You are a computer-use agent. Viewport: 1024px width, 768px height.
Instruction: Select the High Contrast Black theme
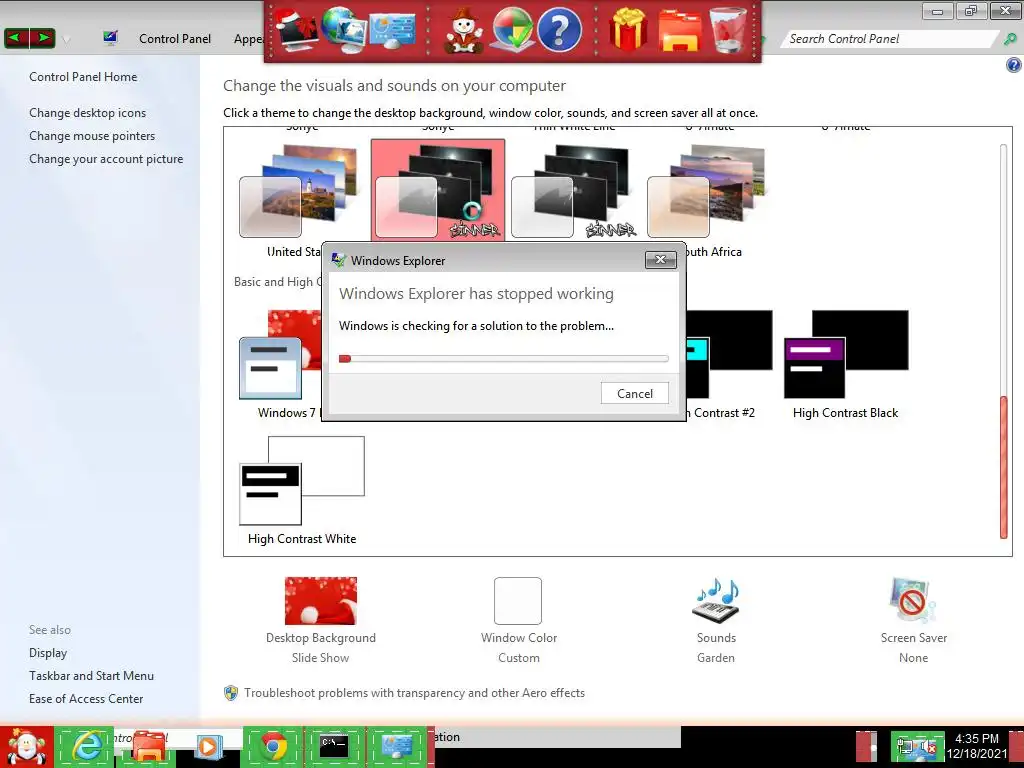[x=846, y=364]
